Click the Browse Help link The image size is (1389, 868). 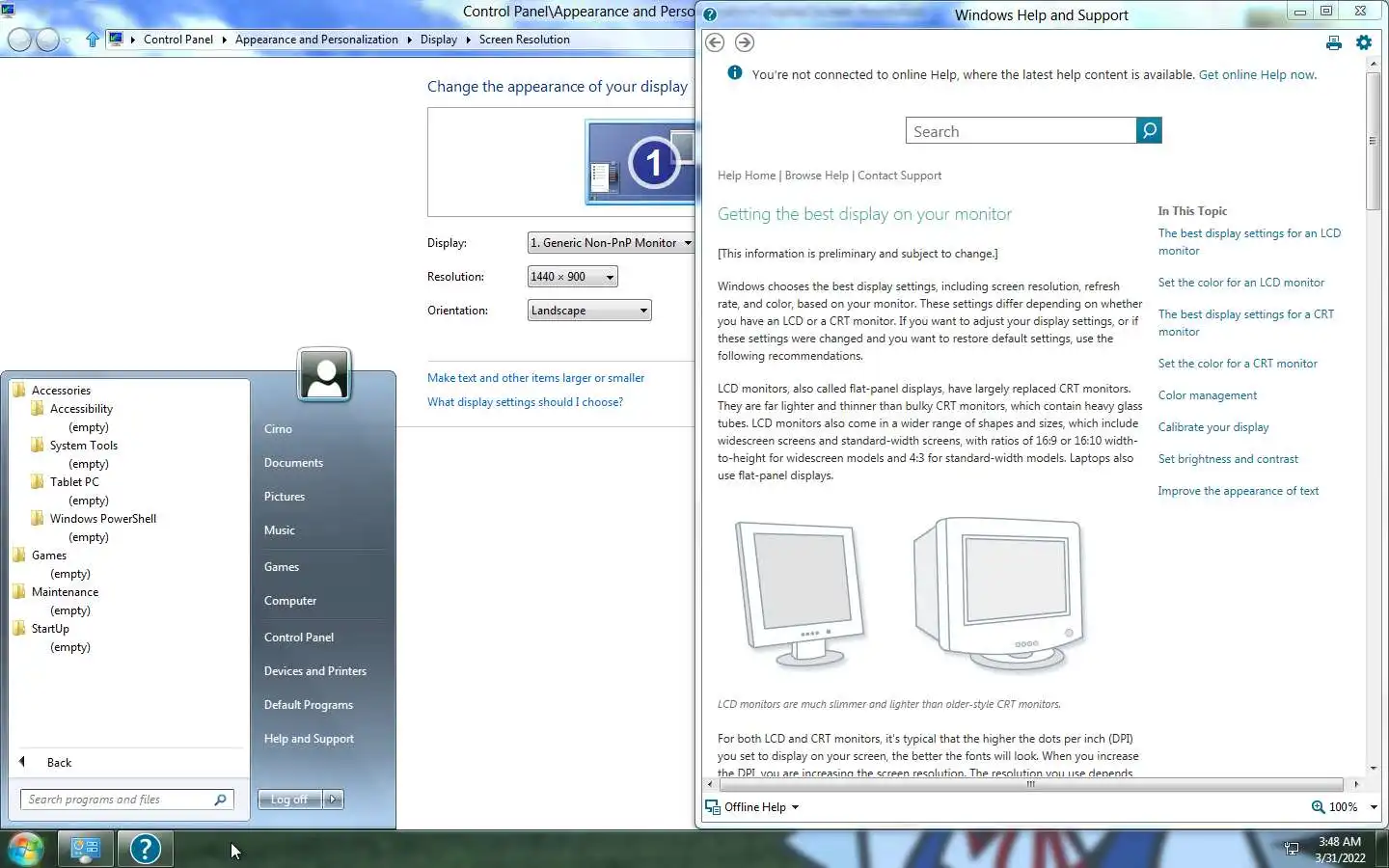tap(817, 176)
